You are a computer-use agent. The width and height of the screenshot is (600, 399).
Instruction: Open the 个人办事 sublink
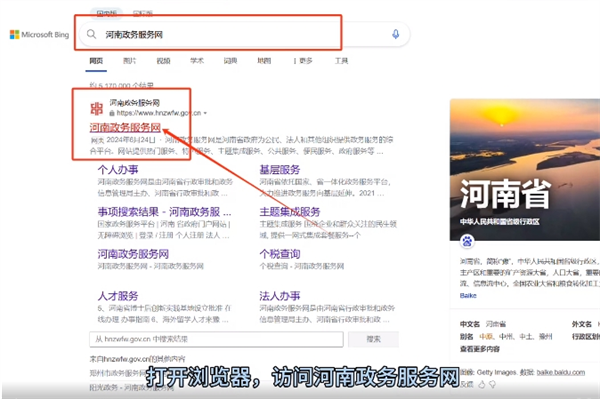[118, 169]
